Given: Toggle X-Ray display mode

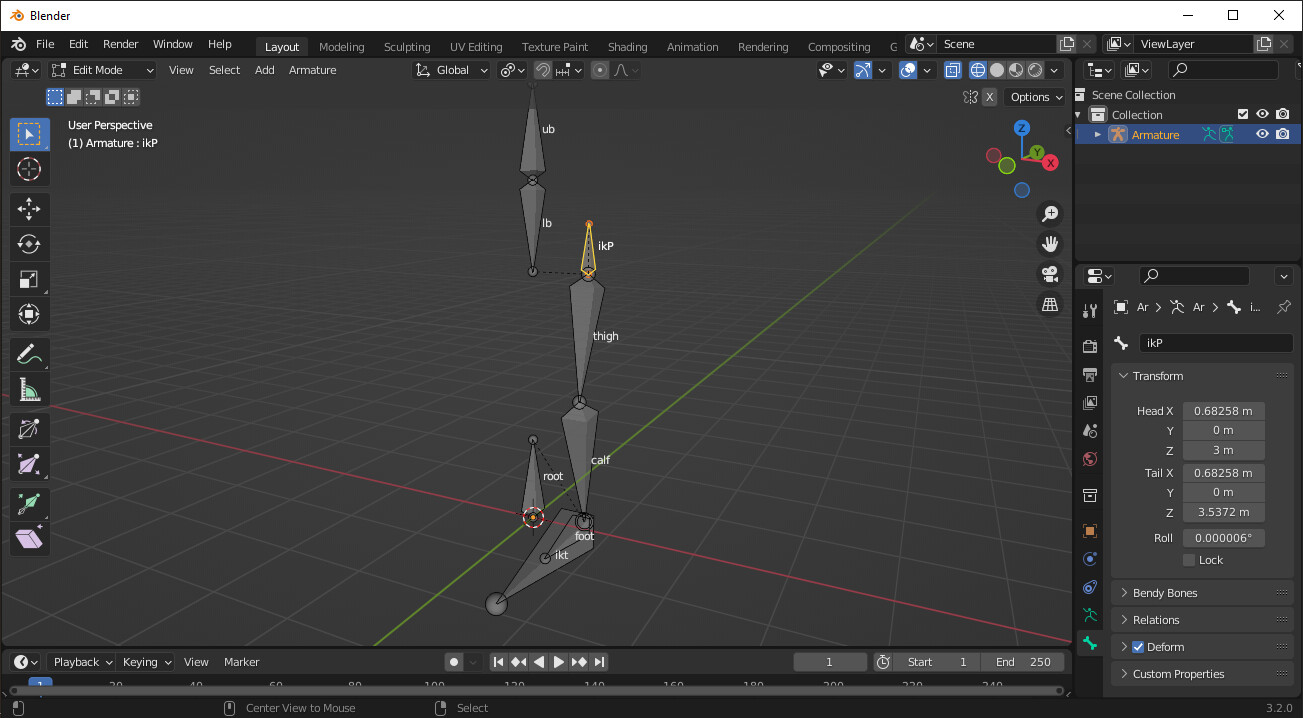Looking at the screenshot, I should [x=953, y=70].
